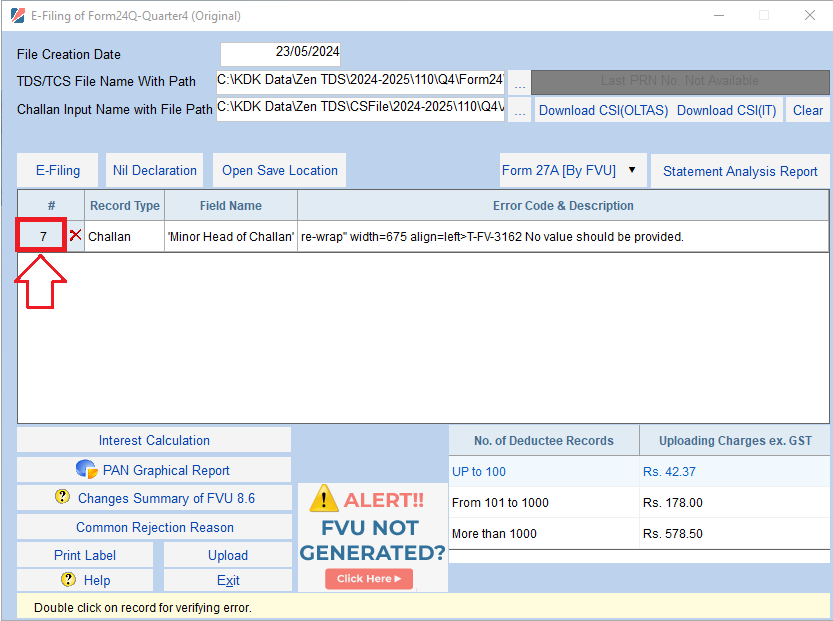
Task: Click 'Error Code & Description' column header
Action: pos(563,206)
